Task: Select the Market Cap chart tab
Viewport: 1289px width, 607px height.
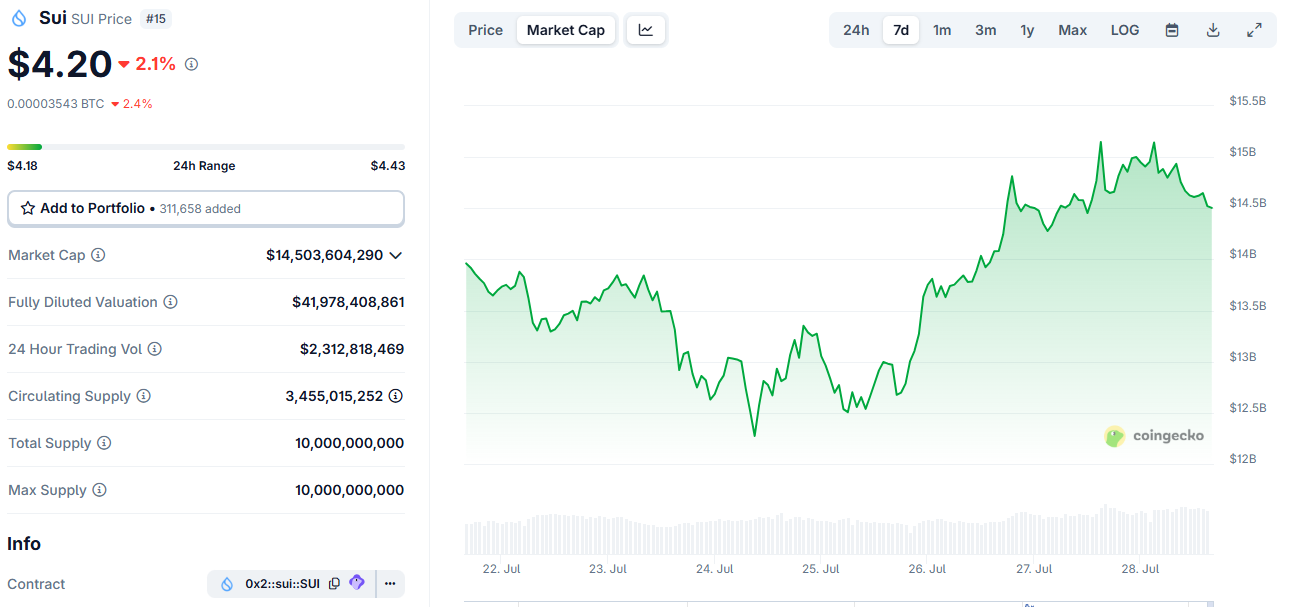Action: pyautogui.click(x=566, y=30)
